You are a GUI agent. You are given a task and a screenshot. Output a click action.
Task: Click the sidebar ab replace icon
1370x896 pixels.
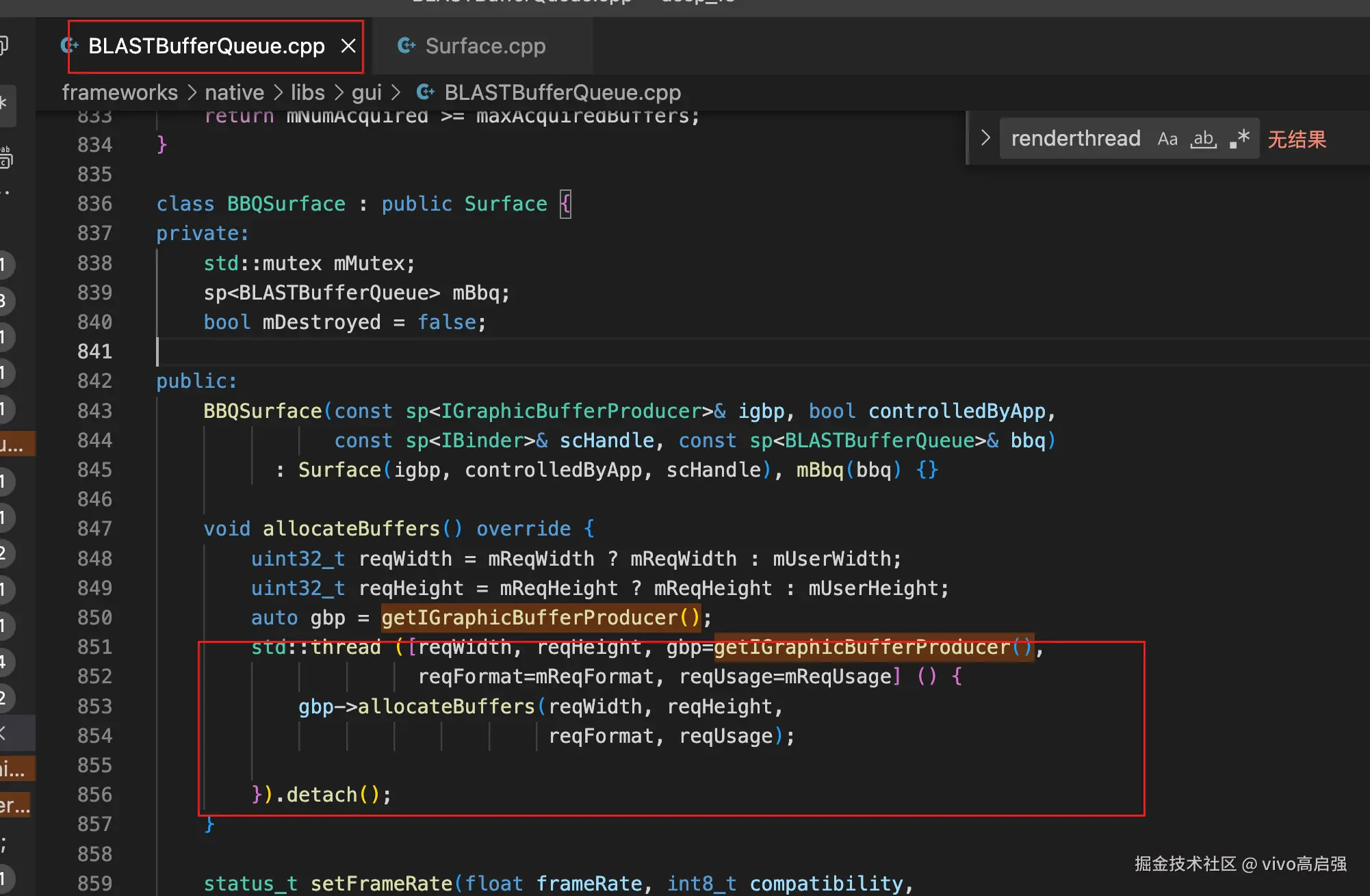click(x=5, y=157)
